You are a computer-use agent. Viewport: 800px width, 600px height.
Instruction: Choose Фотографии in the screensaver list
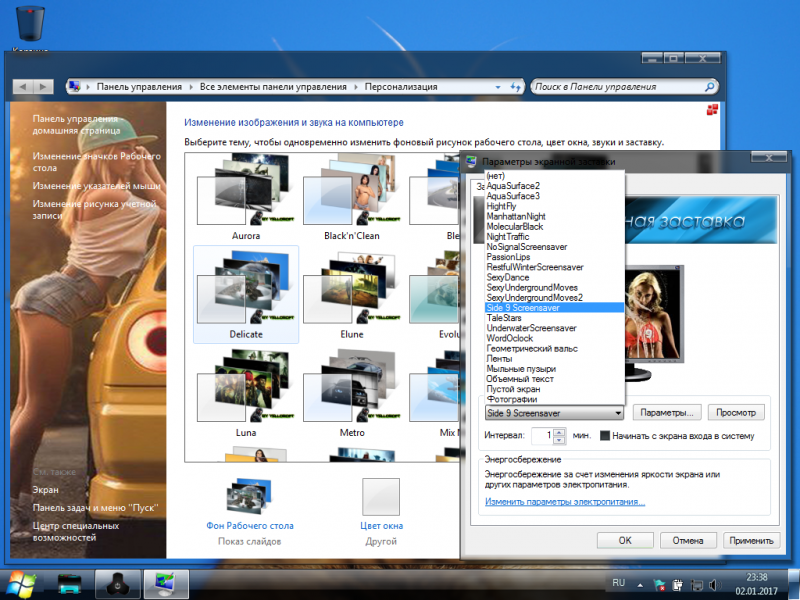[555, 399]
